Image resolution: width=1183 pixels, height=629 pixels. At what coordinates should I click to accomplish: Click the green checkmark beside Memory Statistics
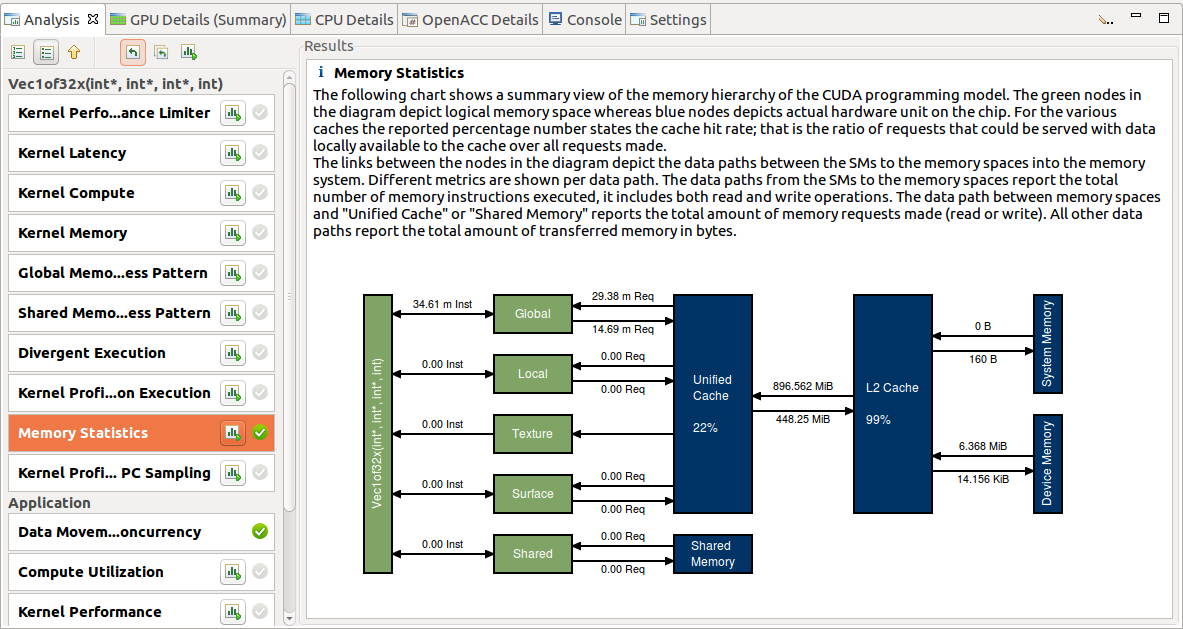pyautogui.click(x=259, y=433)
